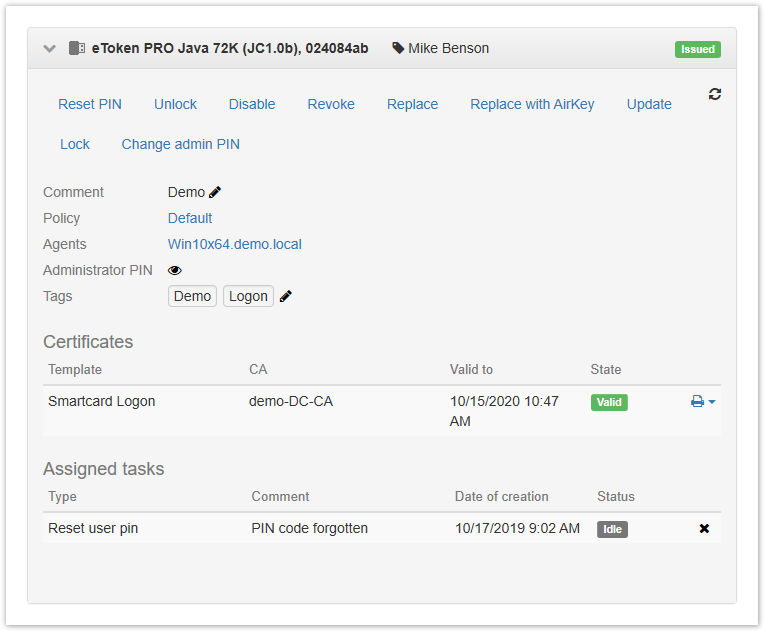Click Disable for this token
Image resolution: width=764 pixels, height=631 pixels.
pyautogui.click(x=252, y=104)
